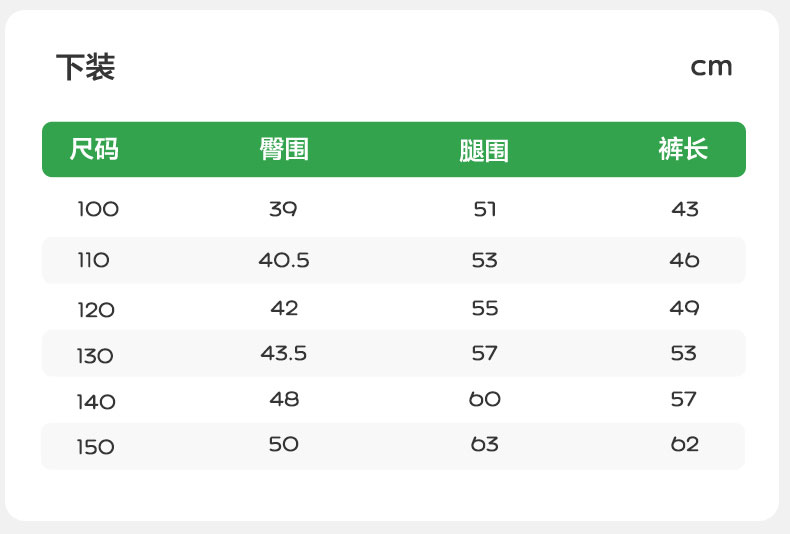The width and height of the screenshot is (790, 534).
Task: Click hip value 43.5 for size 130
Action: 284,354
